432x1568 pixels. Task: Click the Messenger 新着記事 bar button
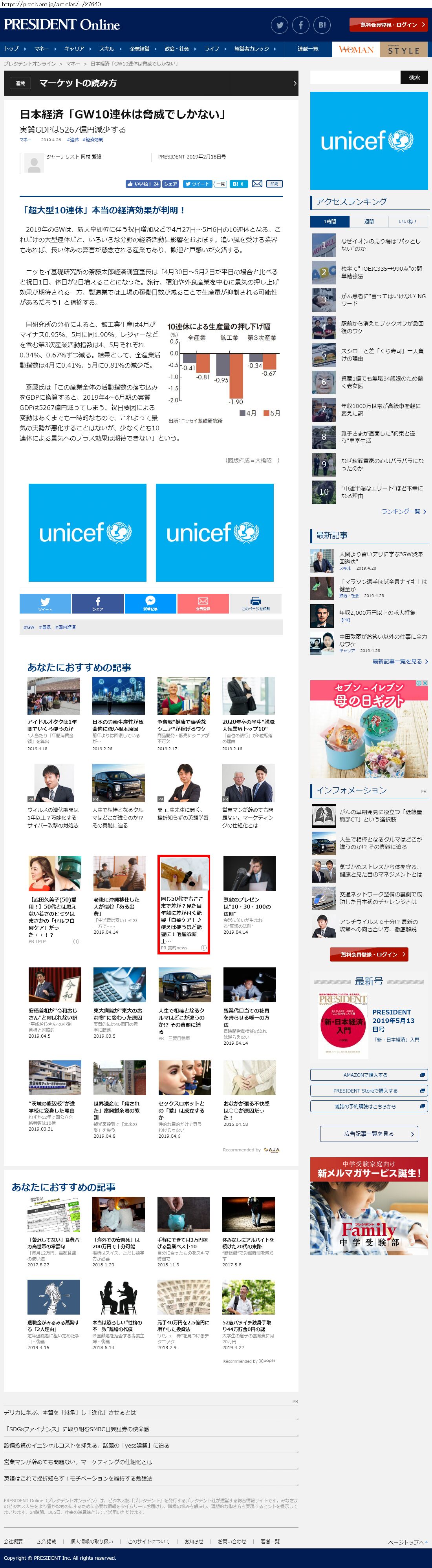(x=150, y=603)
